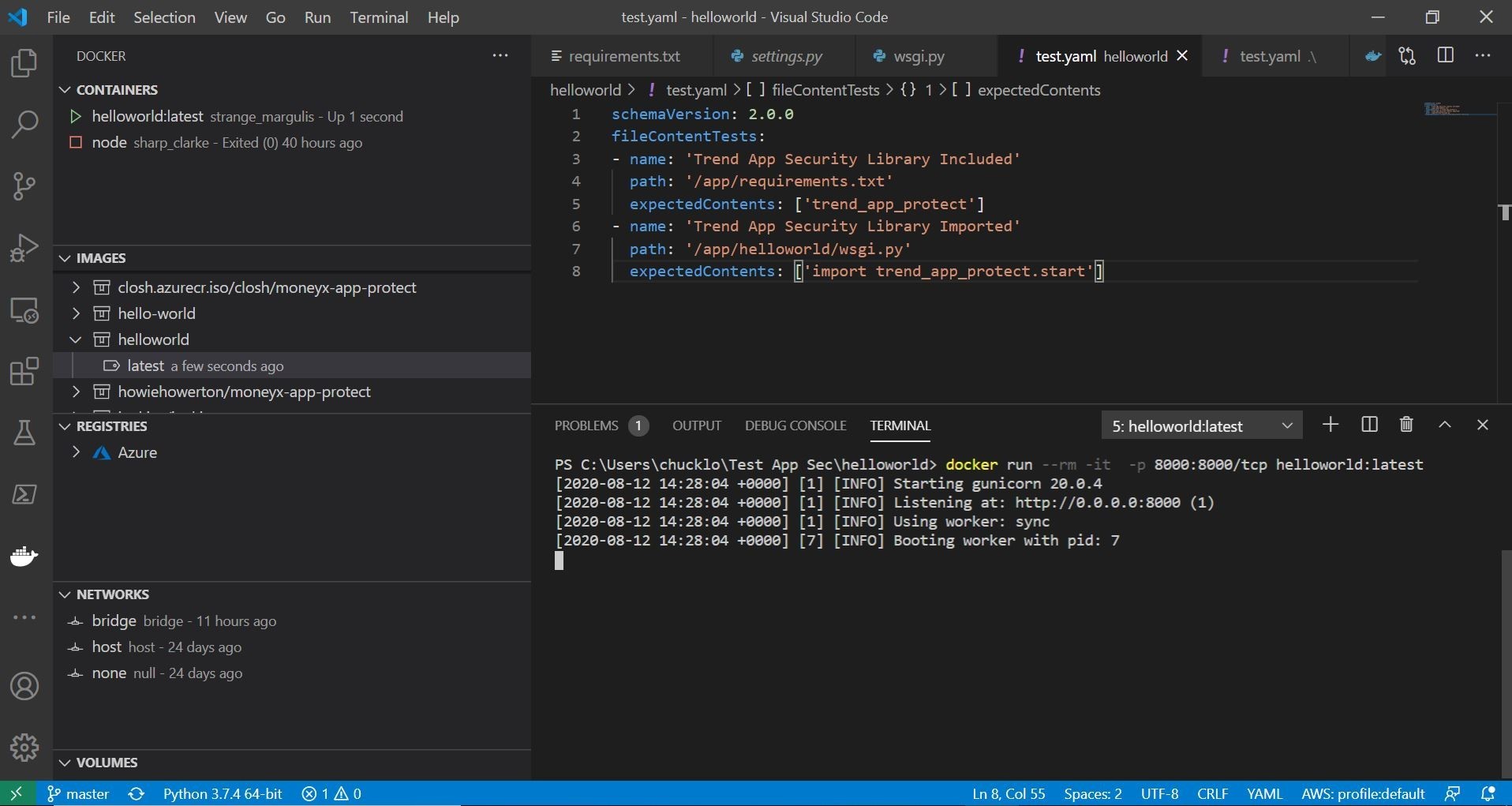Click YAML language mode in status bar
This screenshot has width=1512, height=806.
(1265, 793)
